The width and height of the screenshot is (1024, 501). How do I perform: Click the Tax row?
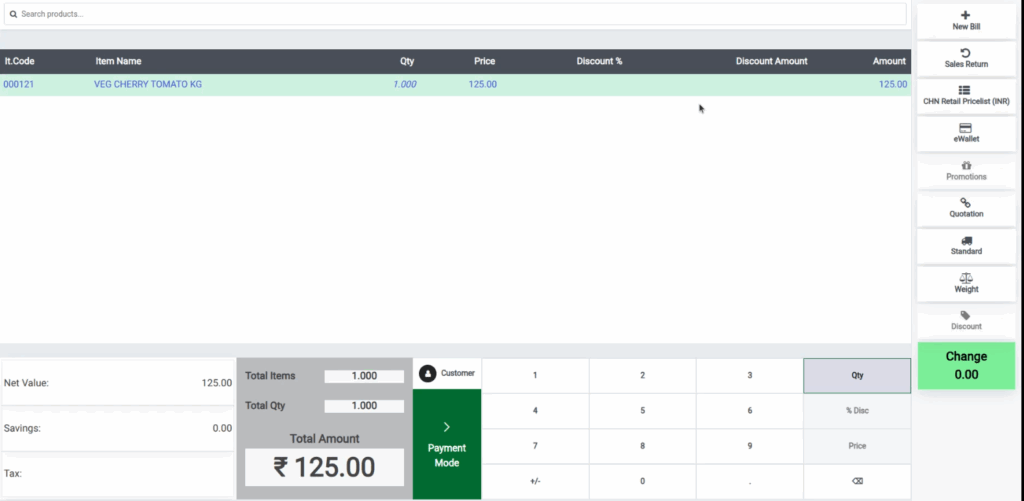(x=118, y=474)
